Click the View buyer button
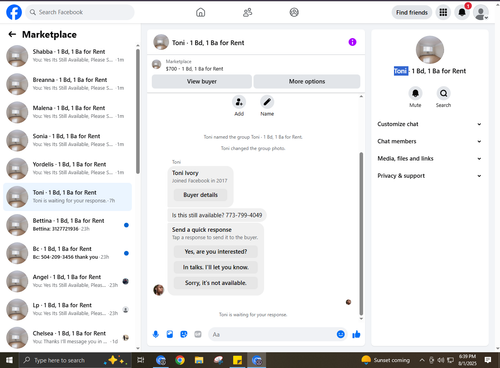This screenshot has width=500, height=368. point(202,81)
